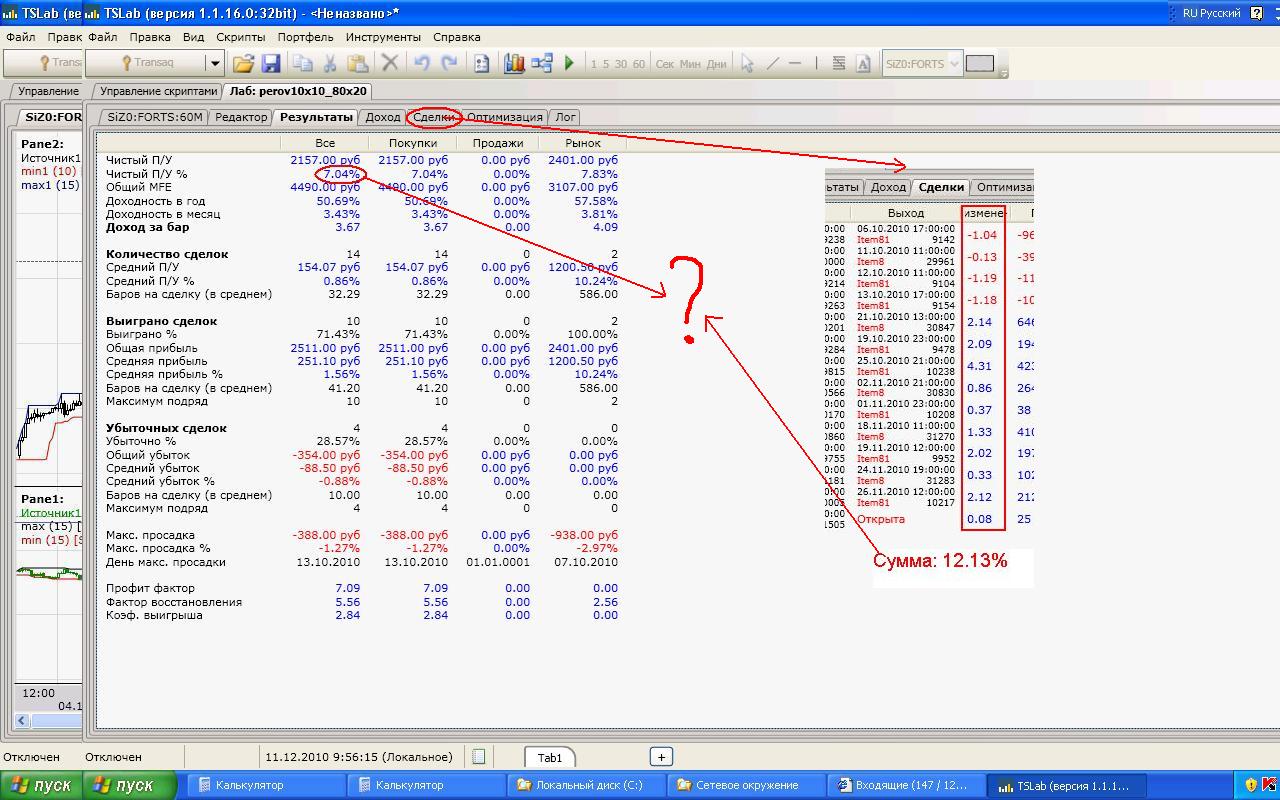Click the text label 'A' tool icon
Viewport: 1280px width, 800px height.
[864, 63]
